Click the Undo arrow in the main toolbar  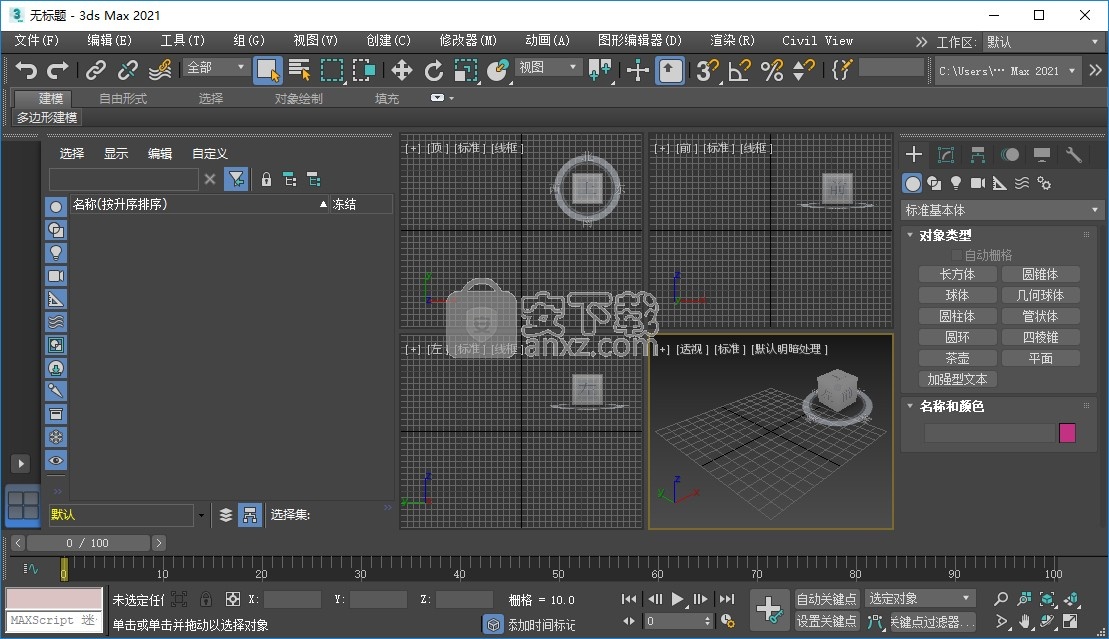tap(26, 70)
